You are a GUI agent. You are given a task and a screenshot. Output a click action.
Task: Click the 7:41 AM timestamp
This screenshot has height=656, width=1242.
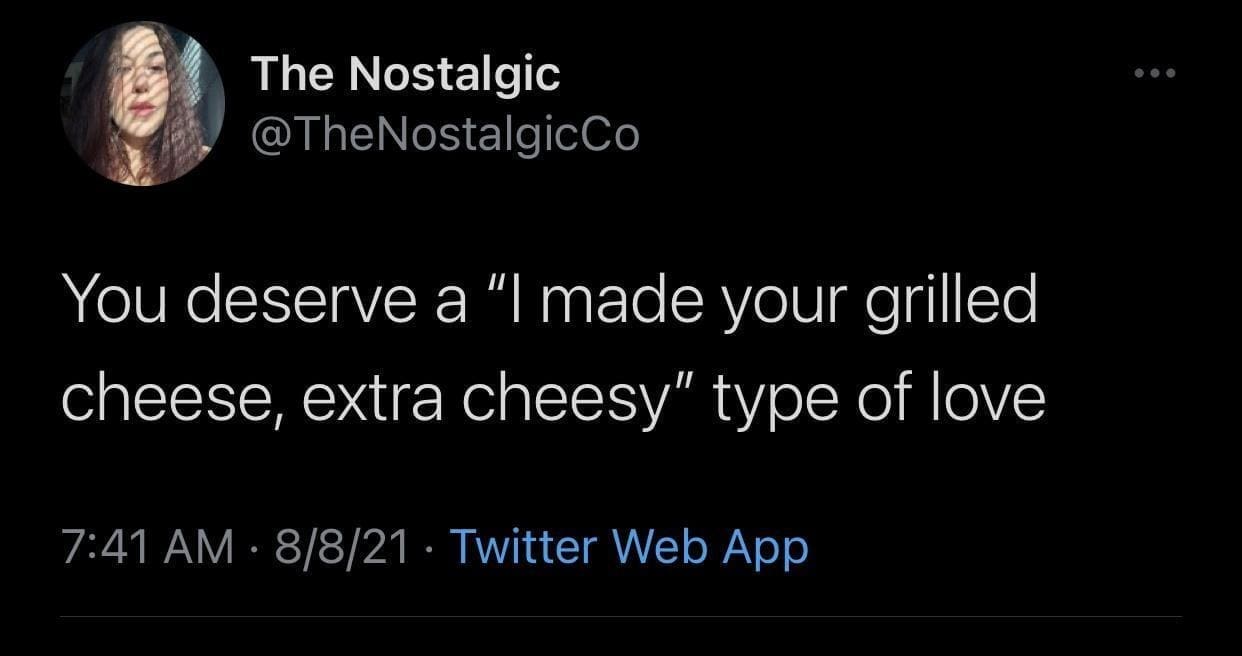146,546
